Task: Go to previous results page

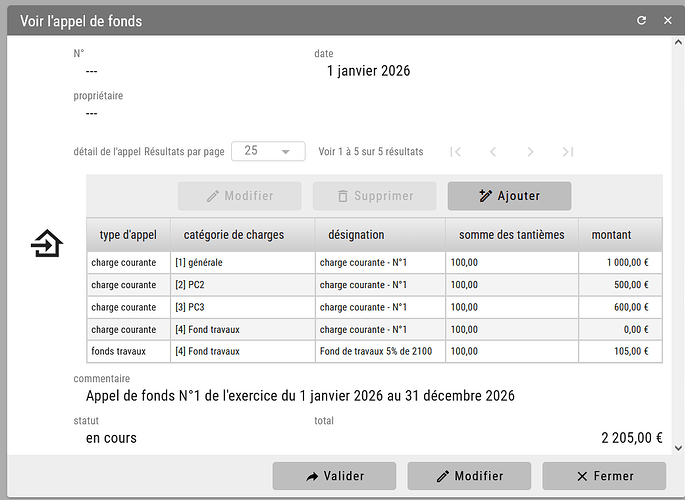Action: pos(493,152)
